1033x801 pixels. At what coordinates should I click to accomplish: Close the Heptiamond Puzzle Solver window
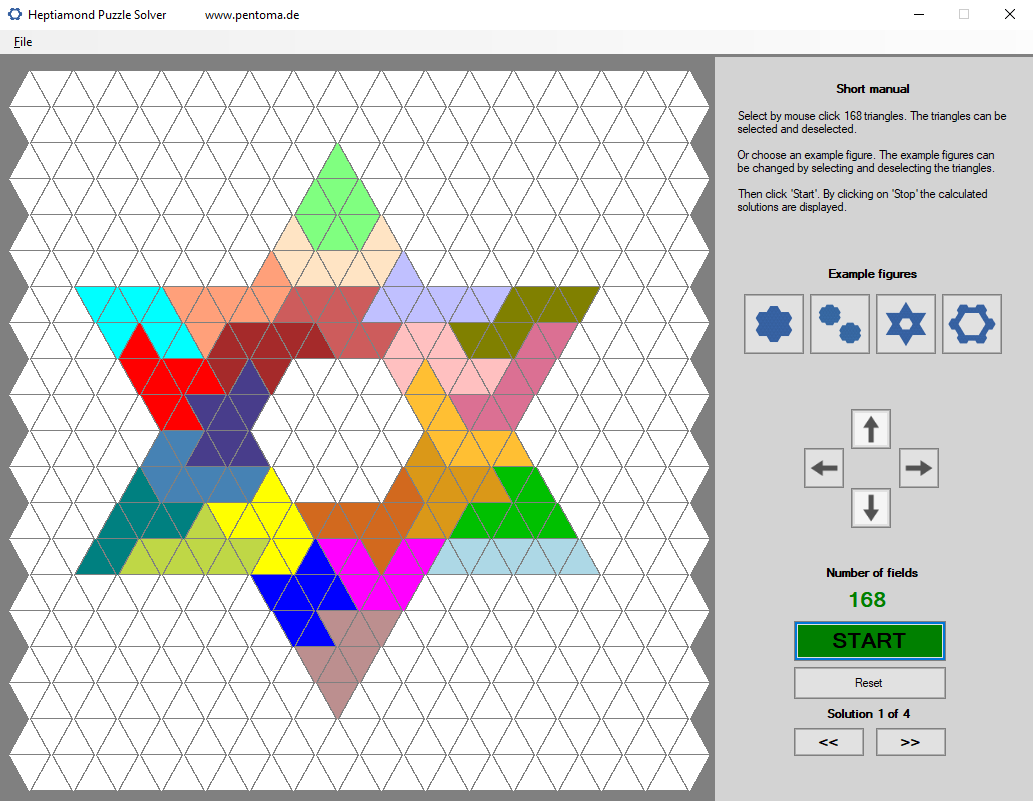(x=1009, y=14)
